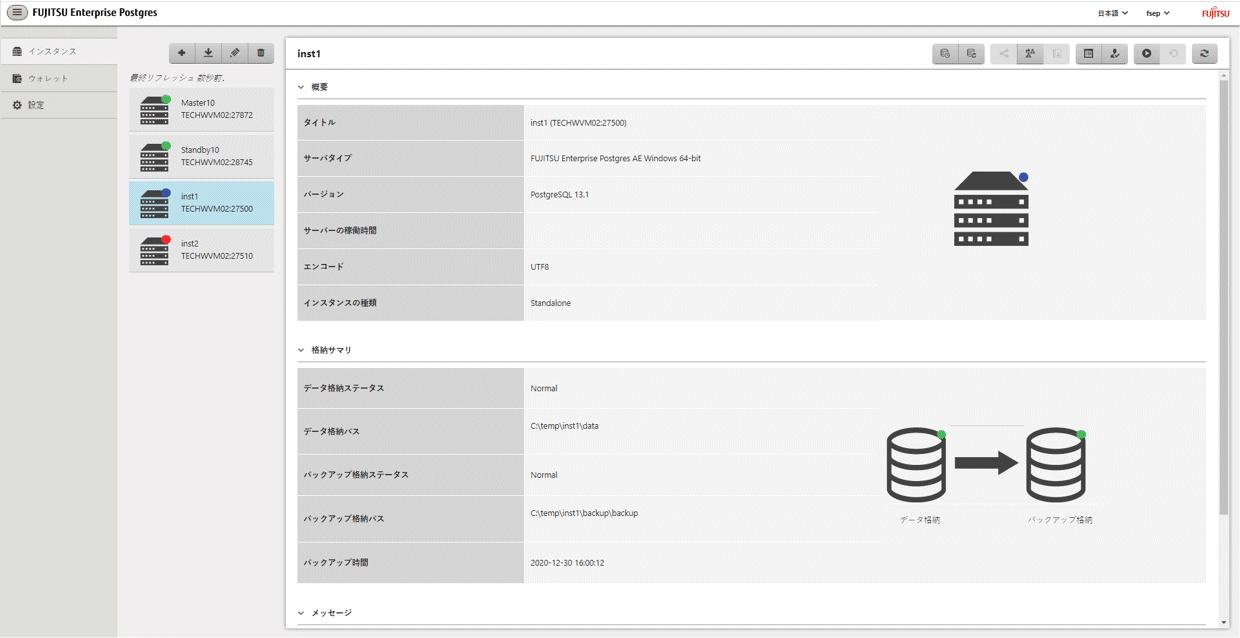Open the インスタンス menu item

coord(59,51)
